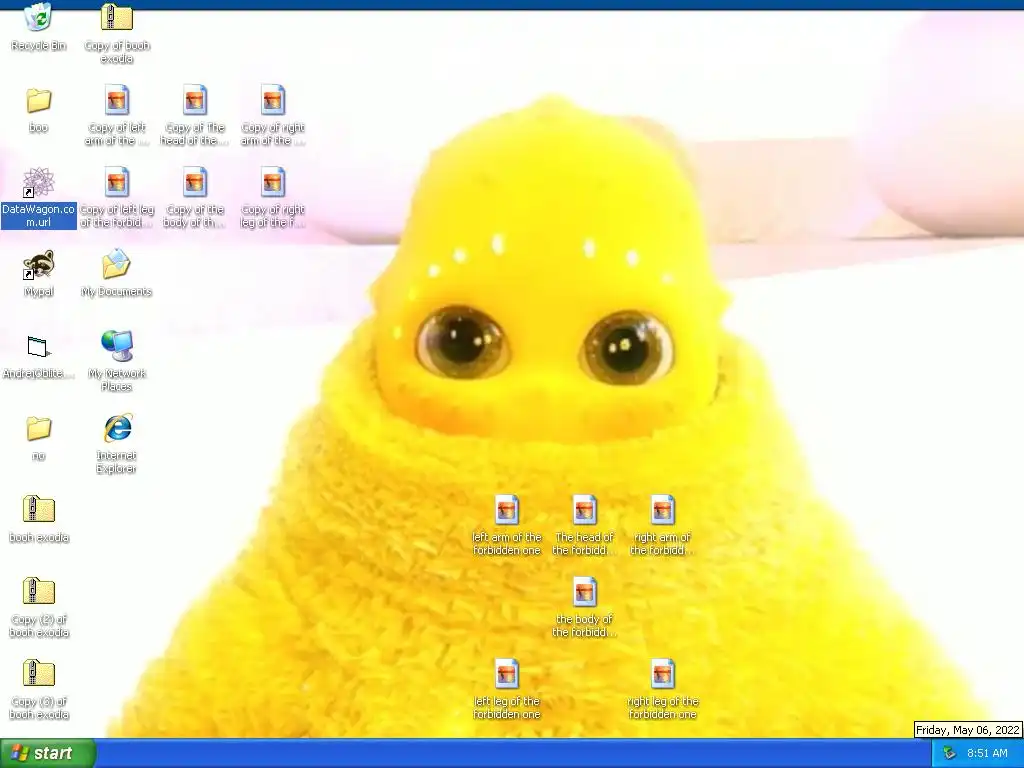This screenshot has width=1024, height=768.
Task: Launch the Internet Explorer icon
Action: point(117,428)
